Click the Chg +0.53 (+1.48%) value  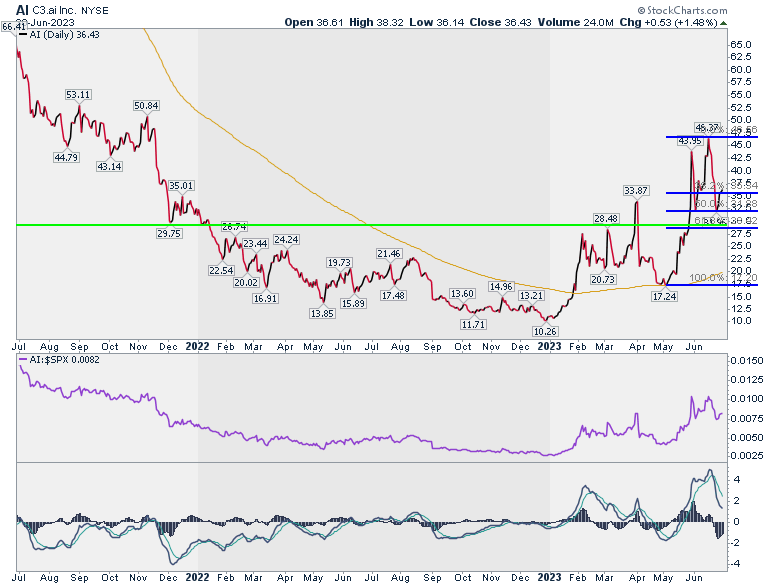point(668,22)
